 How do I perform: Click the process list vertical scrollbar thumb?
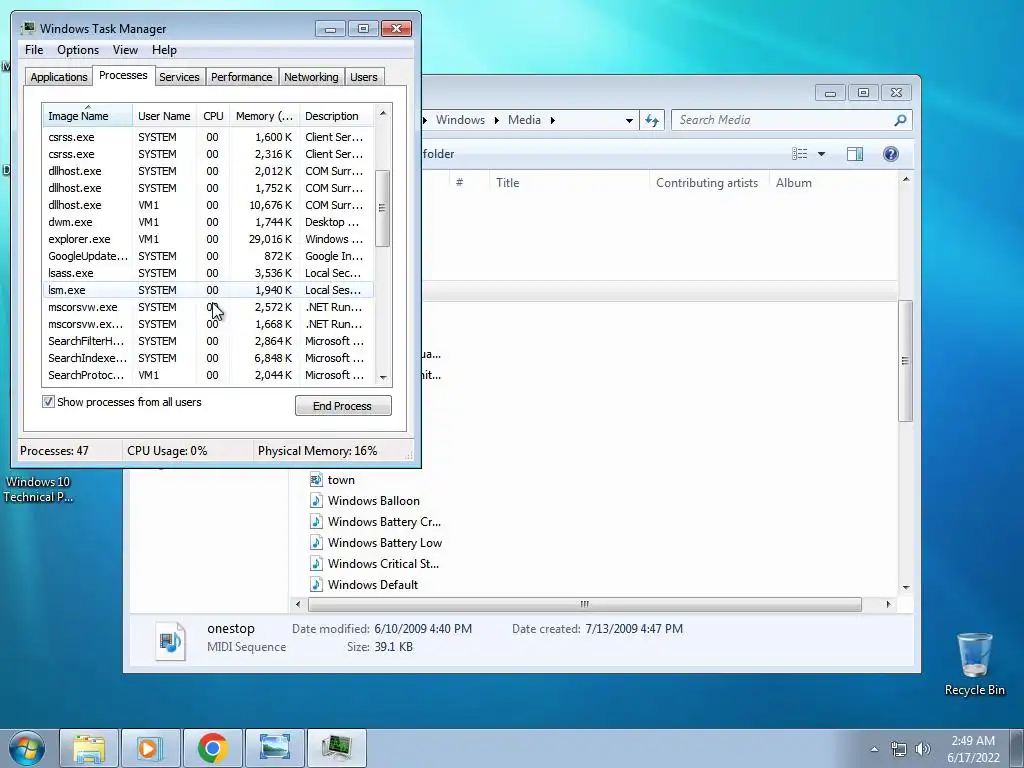(x=383, y=208)
